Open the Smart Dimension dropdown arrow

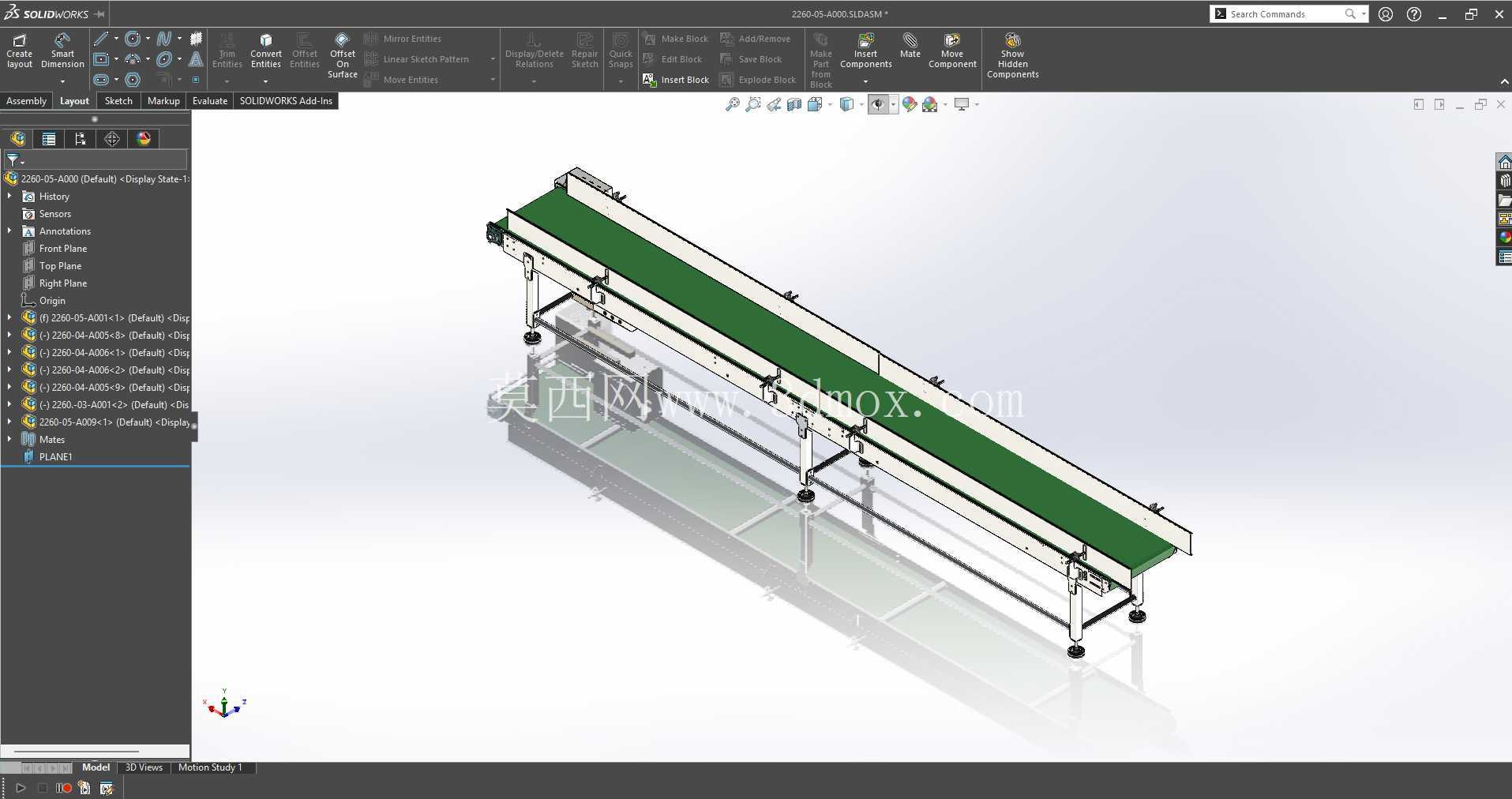[62, 81]
